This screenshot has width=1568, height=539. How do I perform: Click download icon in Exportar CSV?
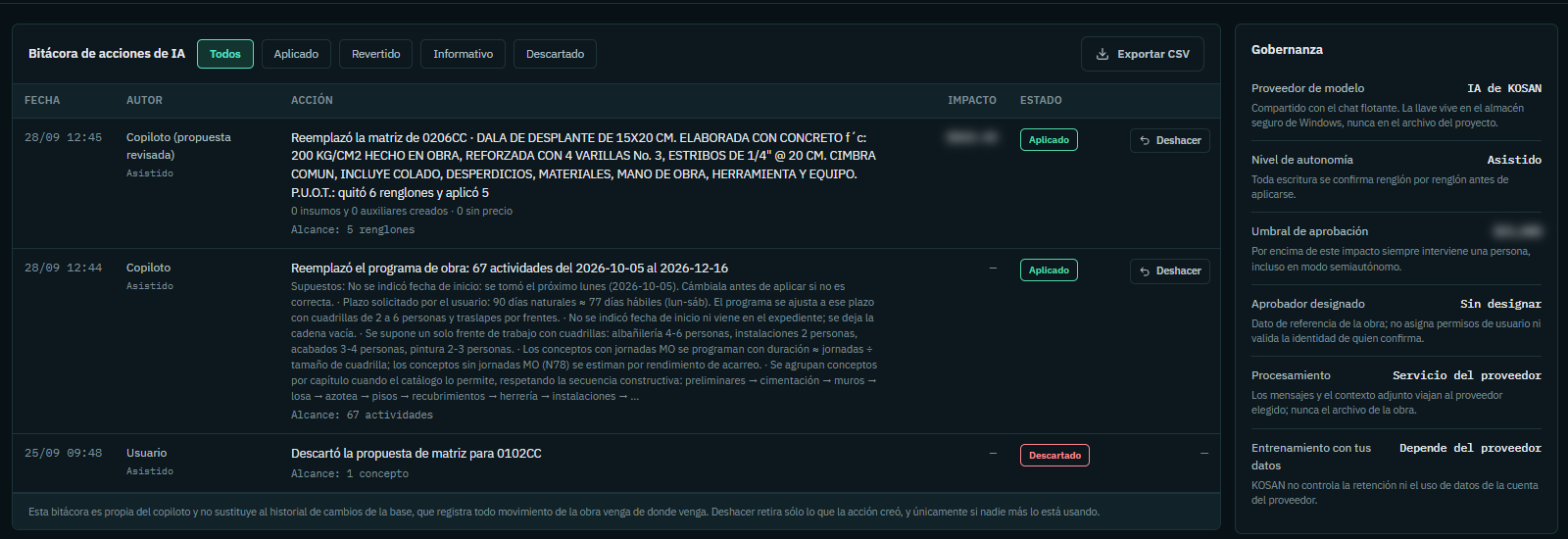coord(1102,54)
